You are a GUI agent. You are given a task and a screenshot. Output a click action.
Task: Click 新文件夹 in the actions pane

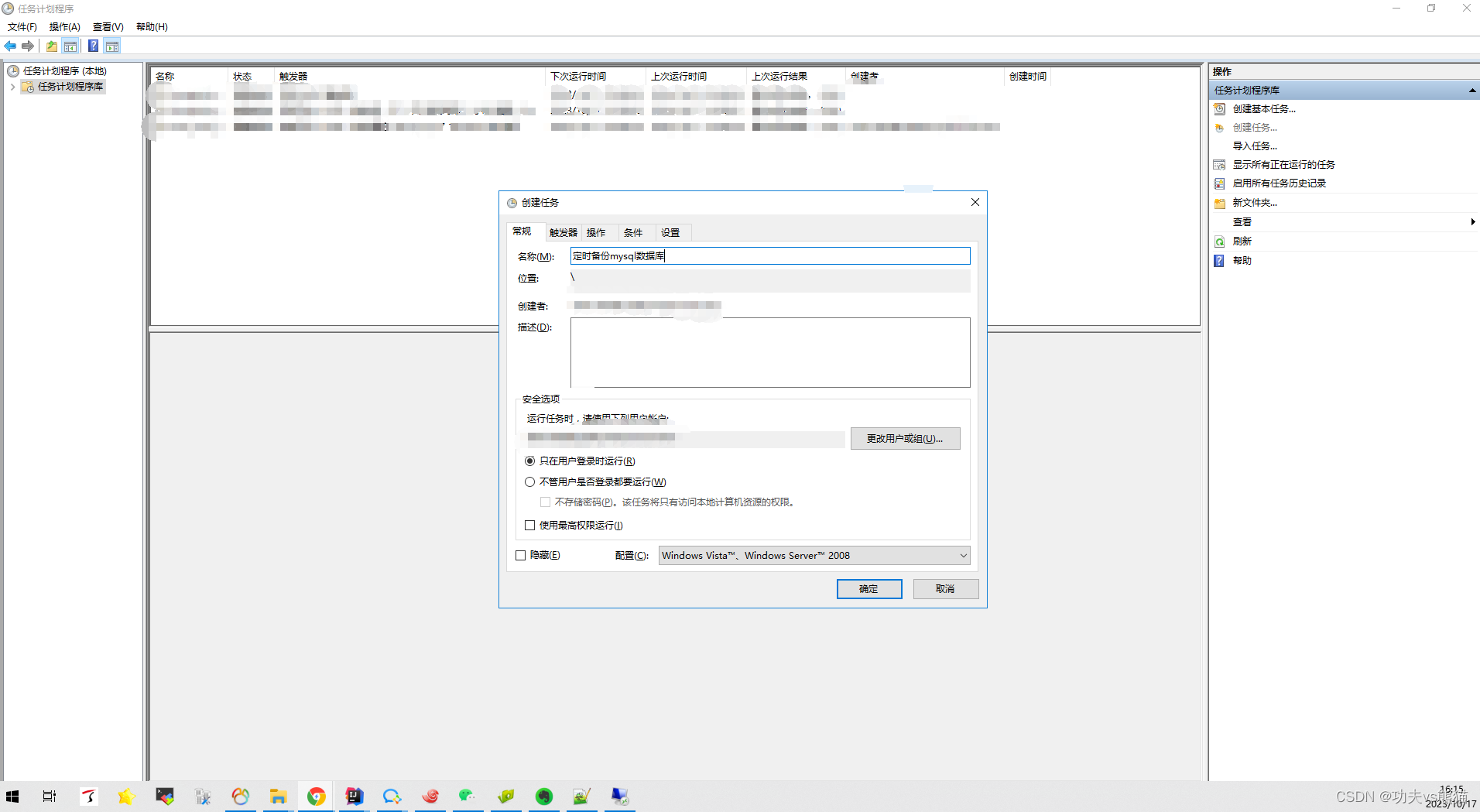pyautogui.click(x=1255, y=202)
